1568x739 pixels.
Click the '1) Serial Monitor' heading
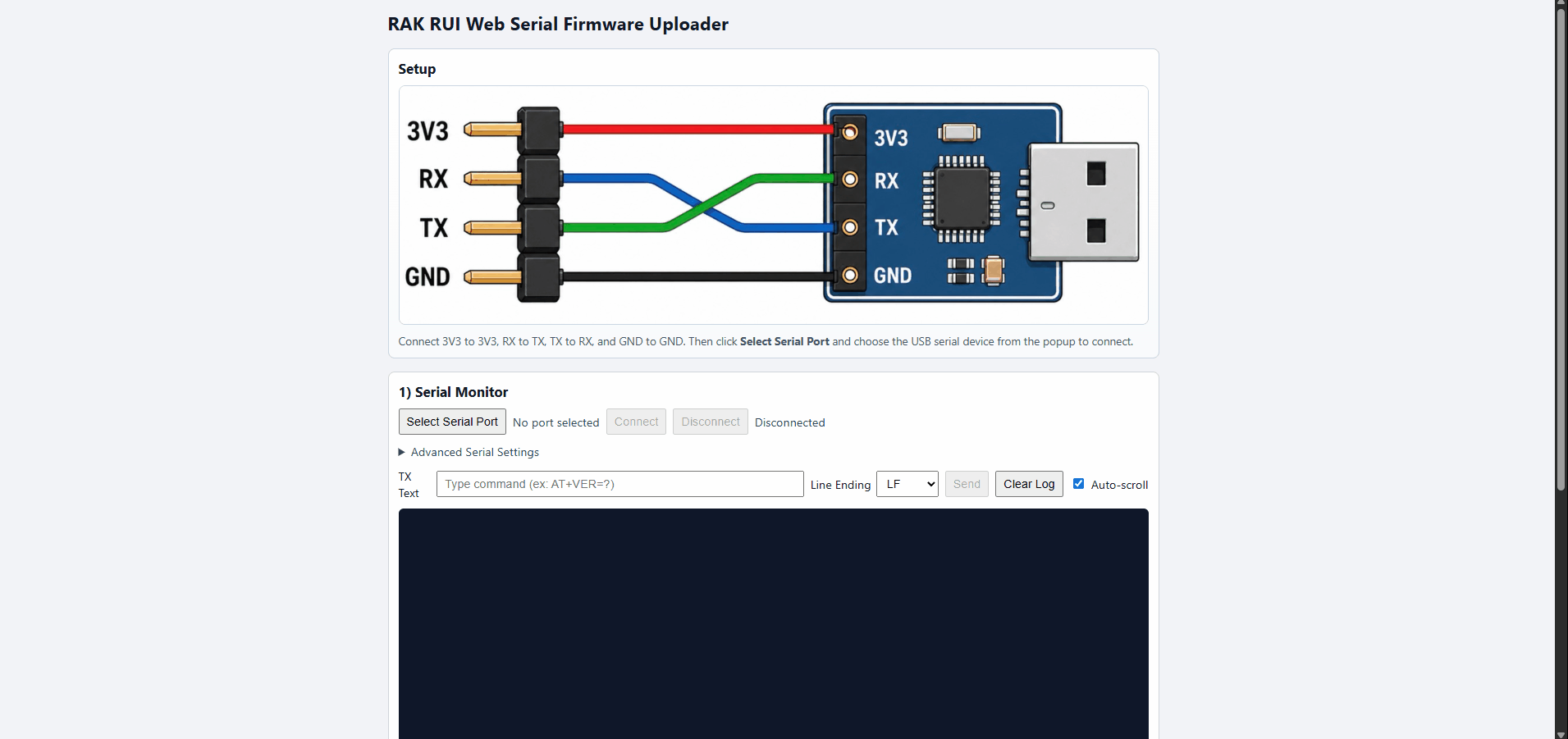[453, 392]
